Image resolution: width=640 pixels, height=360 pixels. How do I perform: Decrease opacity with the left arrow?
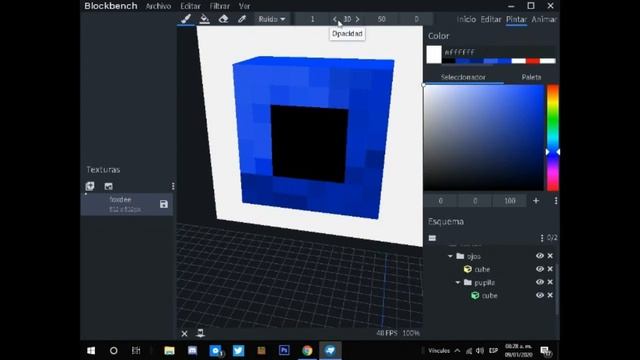[x=335, y=19]
